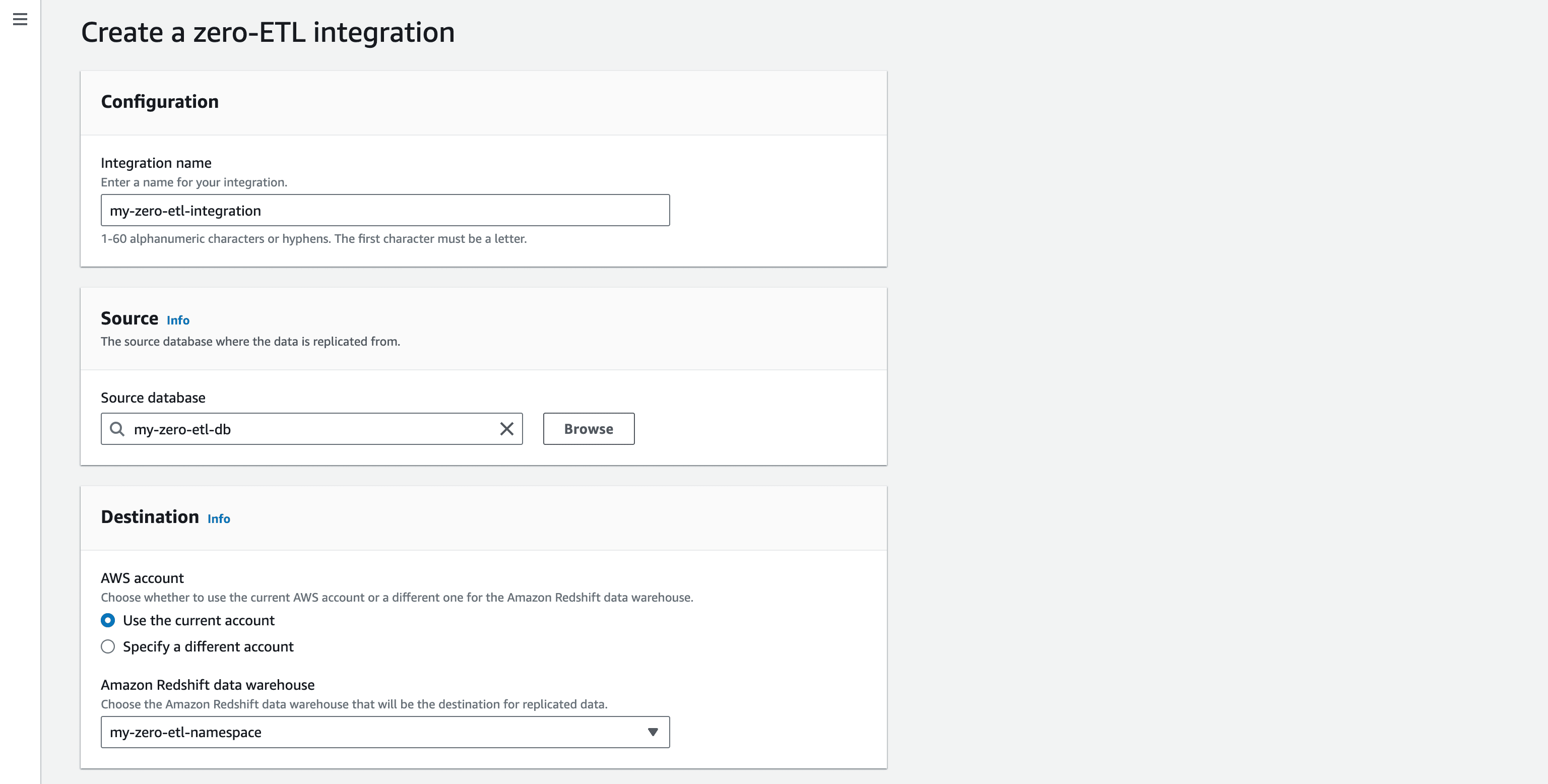Click the Choose whether to use current account text
This screenshot has width=1548, height=784.
point(397,597)
